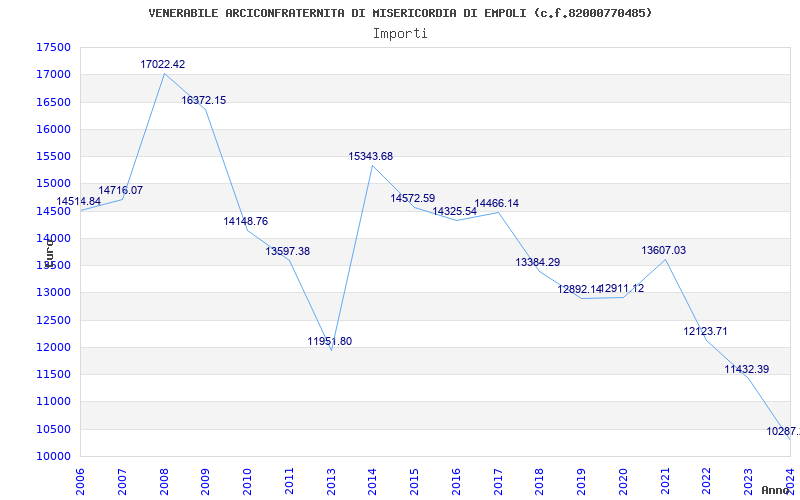Screen dimensions: 800x500
Task: Click the data label 14716.07
Action: 120,190
